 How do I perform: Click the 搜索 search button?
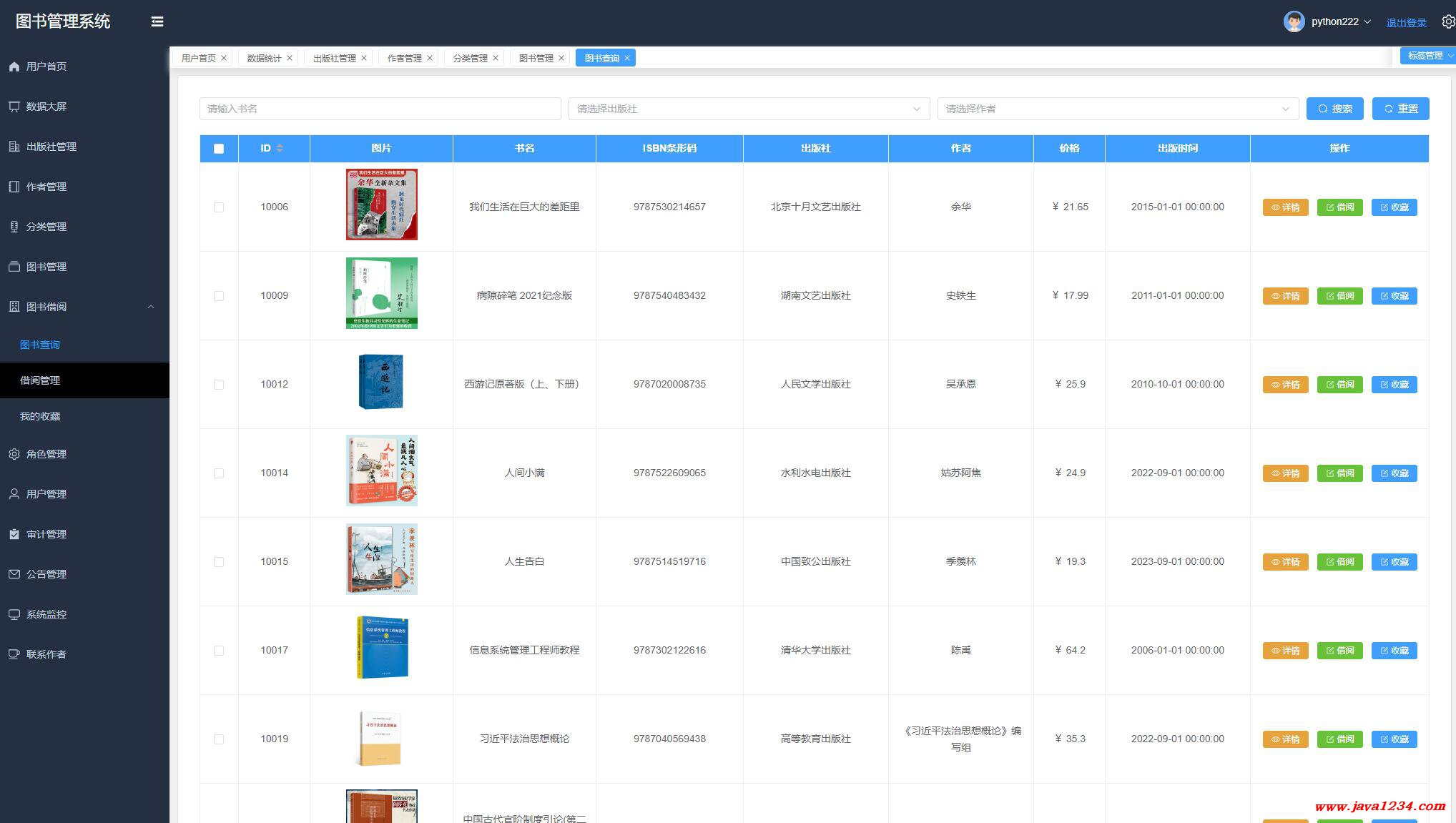1334,109
